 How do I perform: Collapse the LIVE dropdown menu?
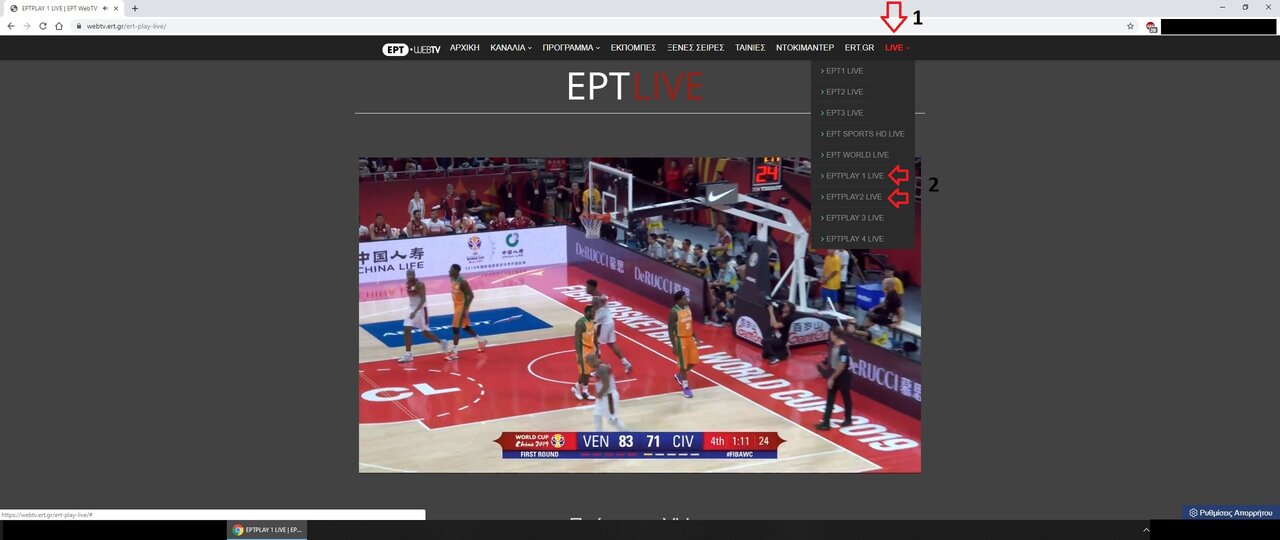coord(897,48)
